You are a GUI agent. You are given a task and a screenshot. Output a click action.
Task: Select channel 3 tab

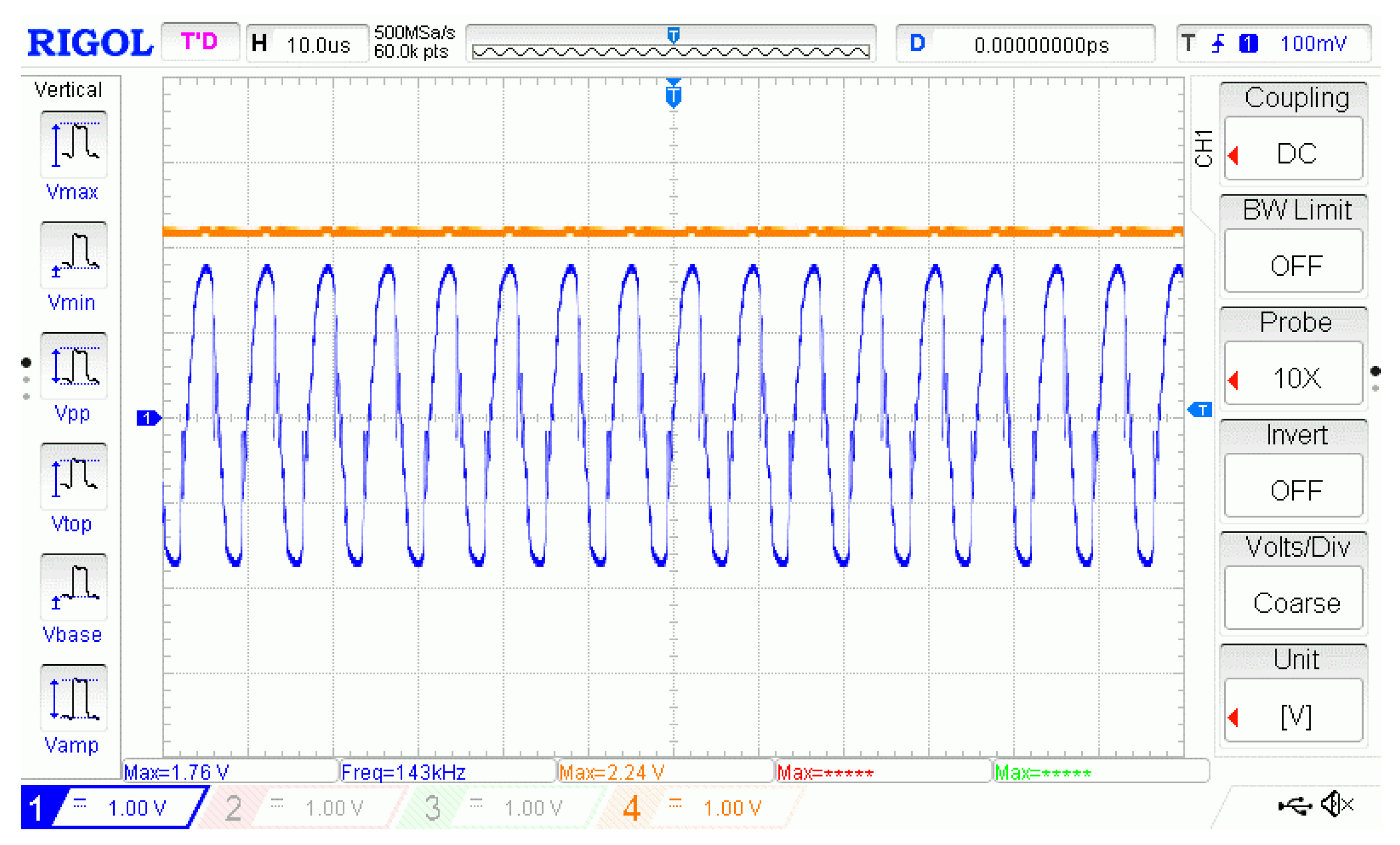point(503,808)
